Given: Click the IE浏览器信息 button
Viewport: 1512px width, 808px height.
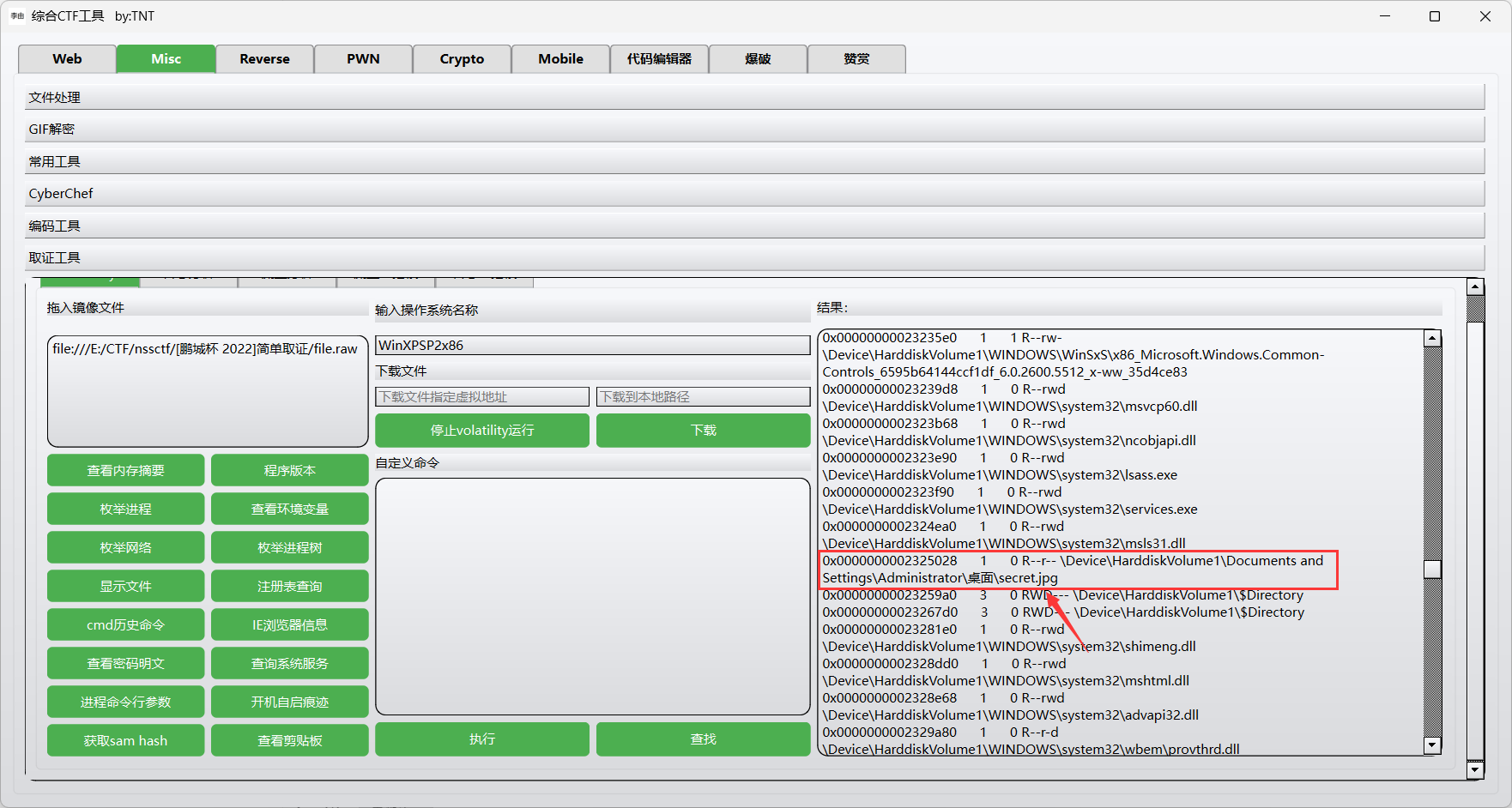Looking at the screenshot, I should [290, 624].
